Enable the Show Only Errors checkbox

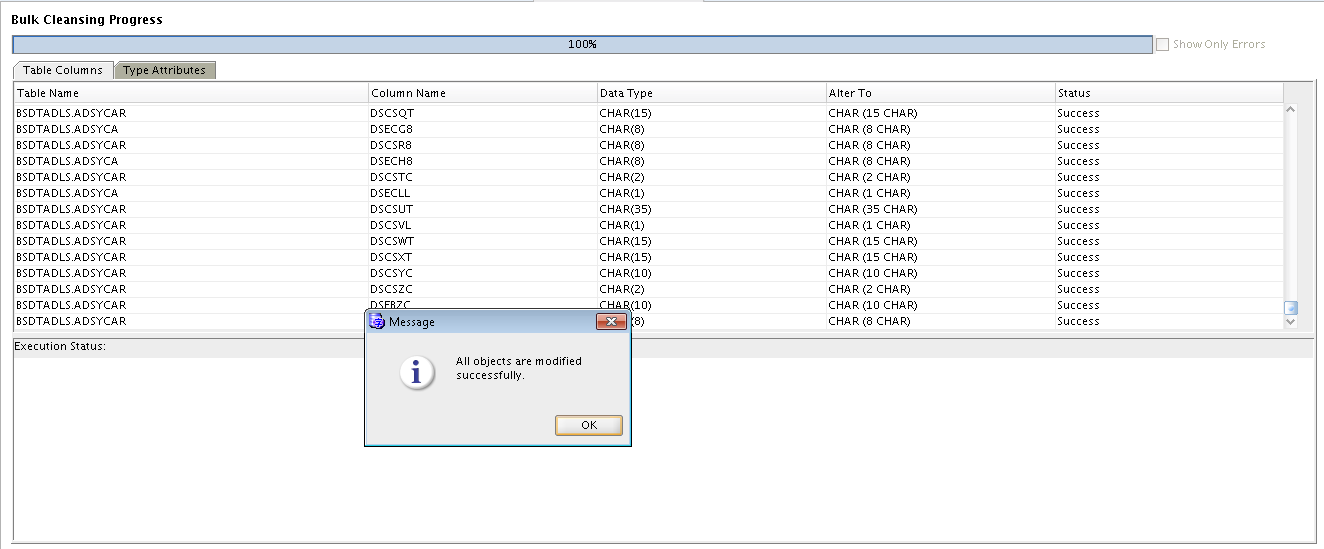point(1162,44)
